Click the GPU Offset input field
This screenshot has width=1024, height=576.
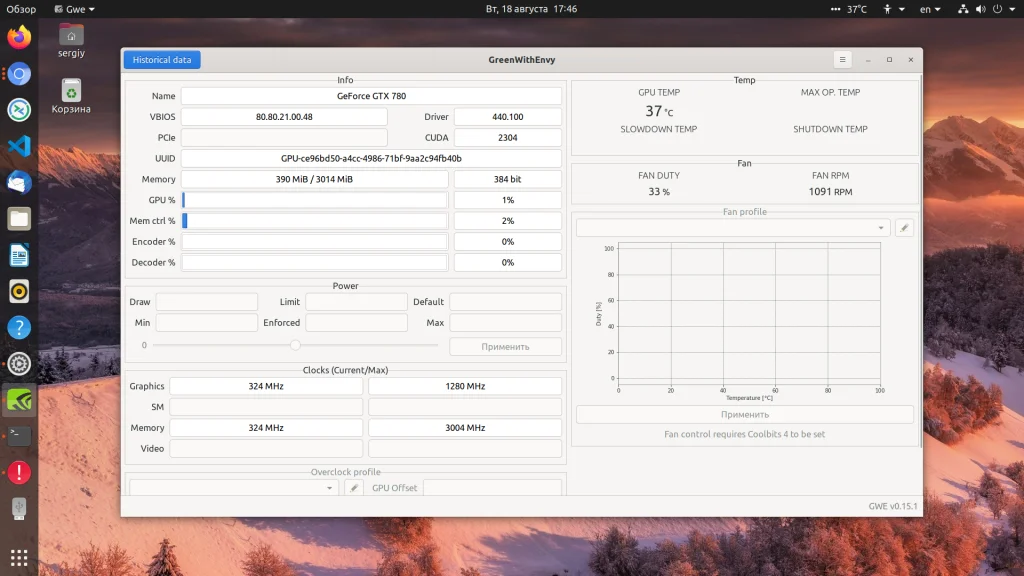[491, 488]
